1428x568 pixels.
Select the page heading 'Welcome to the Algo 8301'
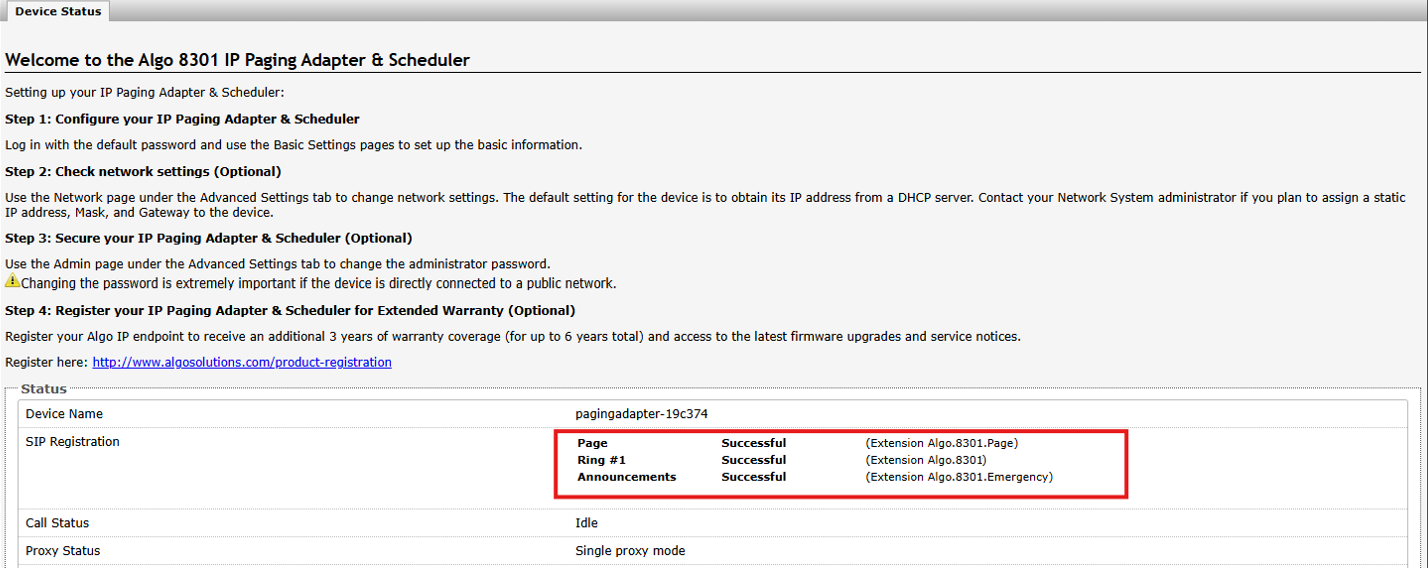click(237, 60)
